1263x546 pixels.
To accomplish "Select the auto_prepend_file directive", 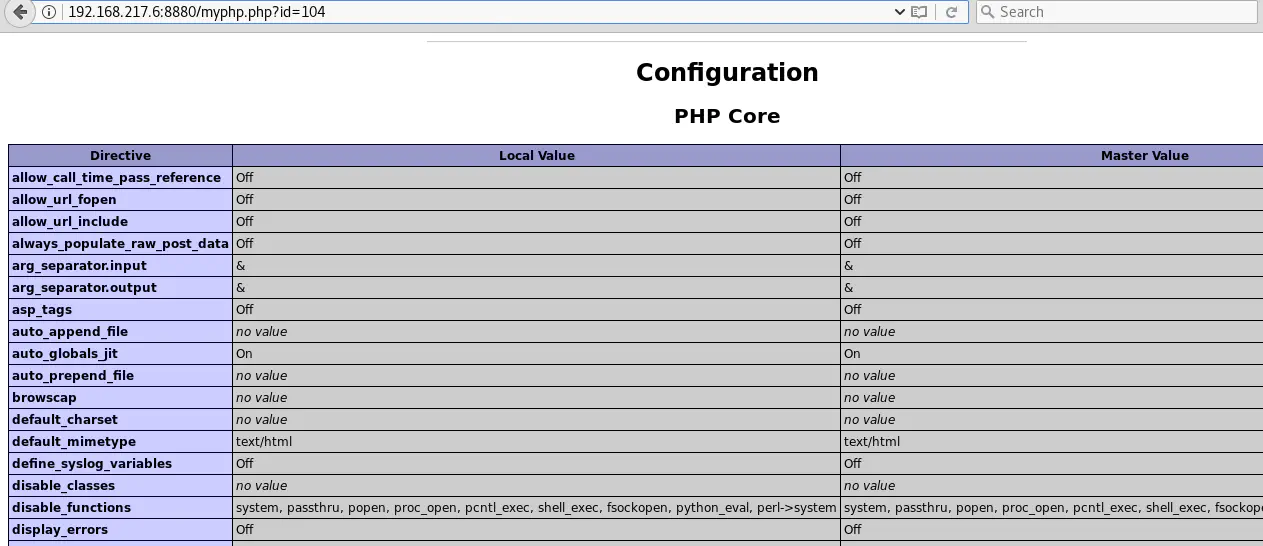I will [120, 375].
